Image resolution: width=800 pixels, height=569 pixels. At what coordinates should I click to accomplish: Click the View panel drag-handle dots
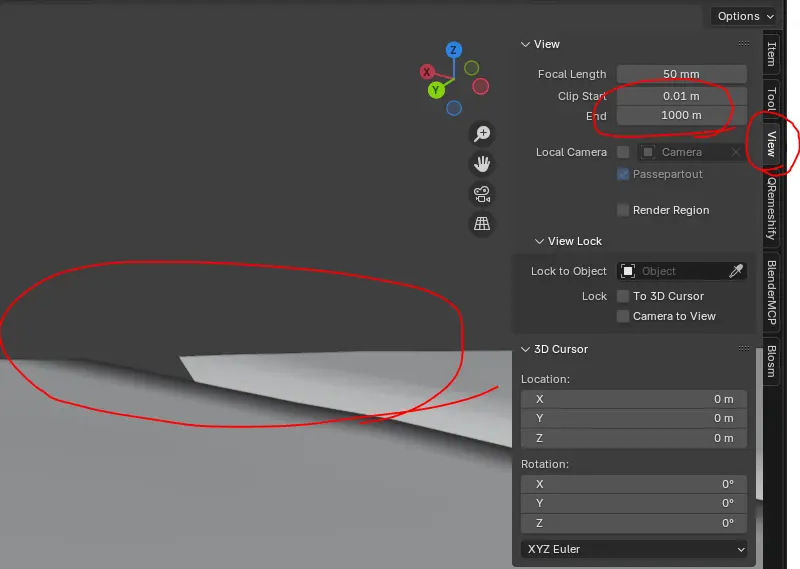(x=744, y=44)
